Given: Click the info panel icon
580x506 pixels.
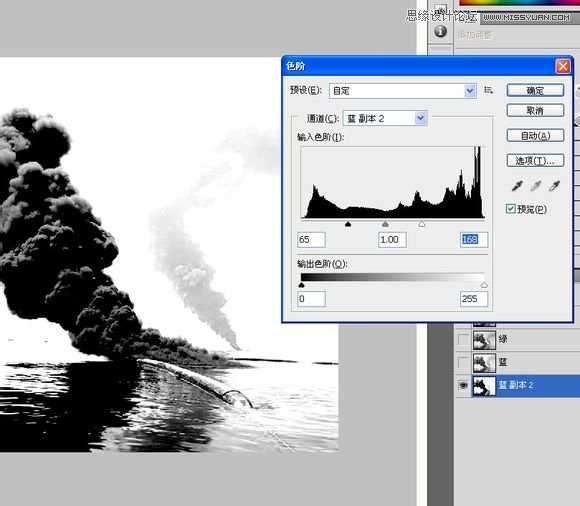Looking at the screenshot, I should (x=440, y=31).
